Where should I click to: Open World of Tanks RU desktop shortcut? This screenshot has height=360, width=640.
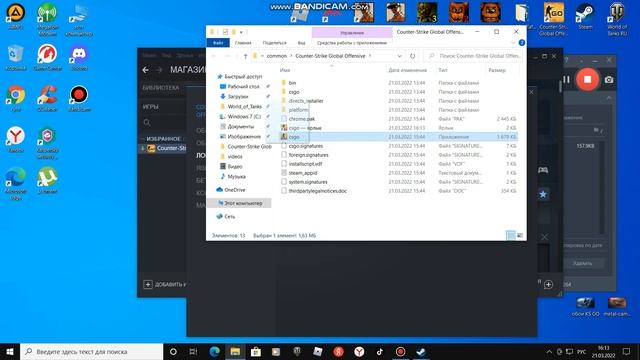[617, 19]
